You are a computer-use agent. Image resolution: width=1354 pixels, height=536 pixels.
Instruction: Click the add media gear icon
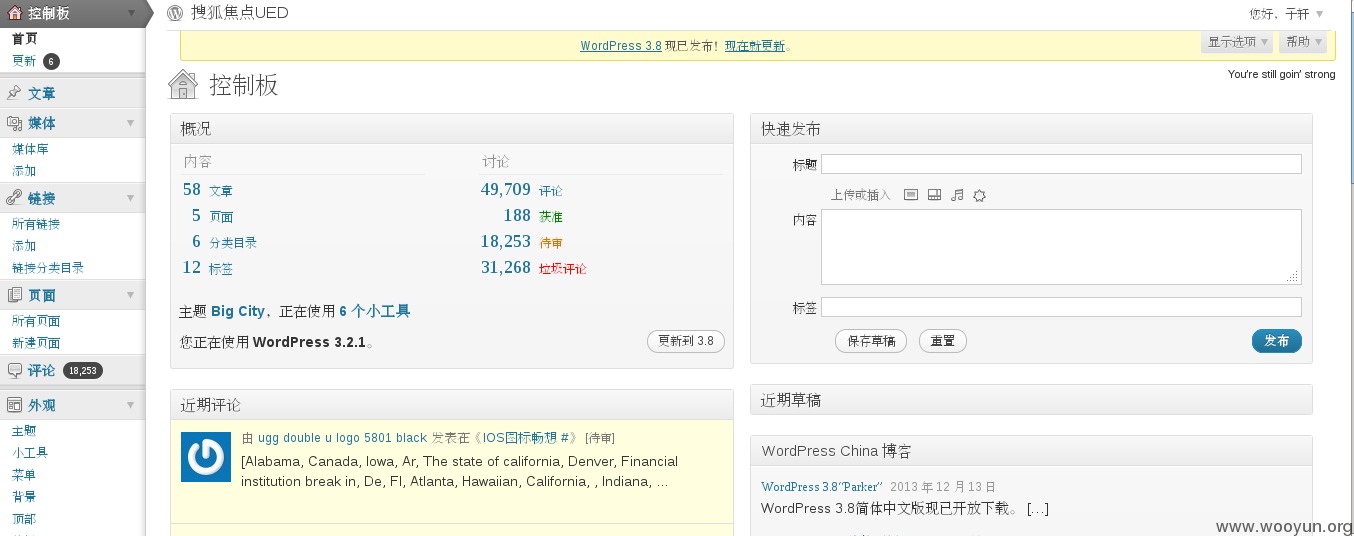pos(980,195)
